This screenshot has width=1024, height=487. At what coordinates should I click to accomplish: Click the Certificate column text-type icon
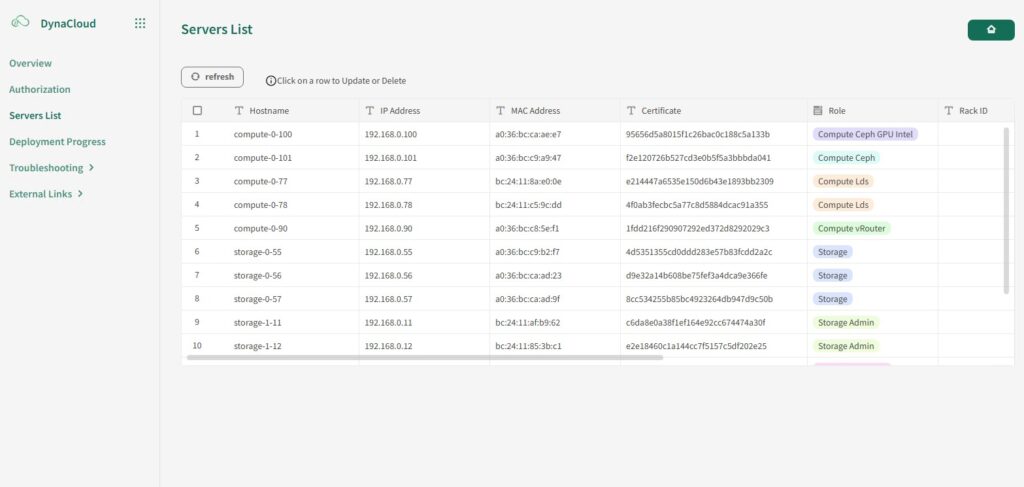(630, 111)
